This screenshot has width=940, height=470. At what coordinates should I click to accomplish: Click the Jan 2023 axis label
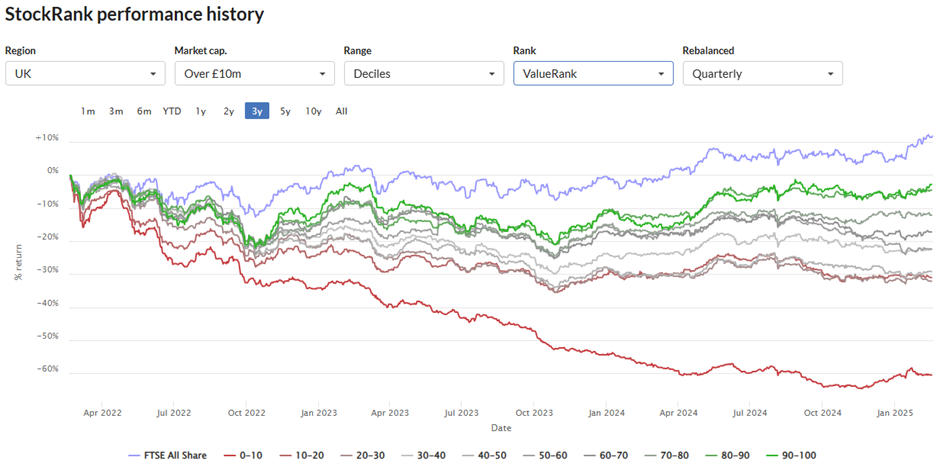point(318,413)
